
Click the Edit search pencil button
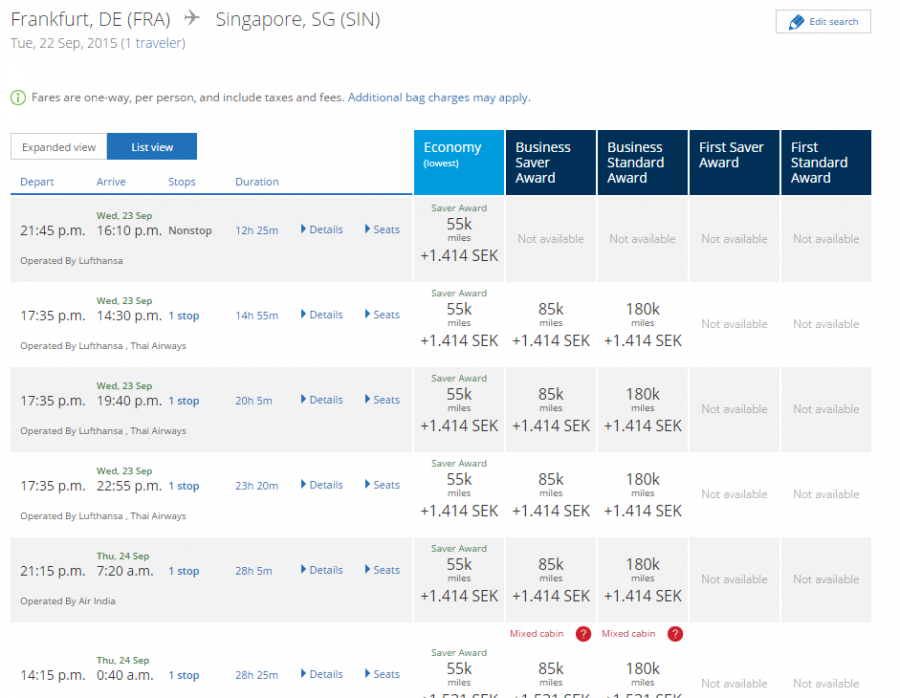823,22
